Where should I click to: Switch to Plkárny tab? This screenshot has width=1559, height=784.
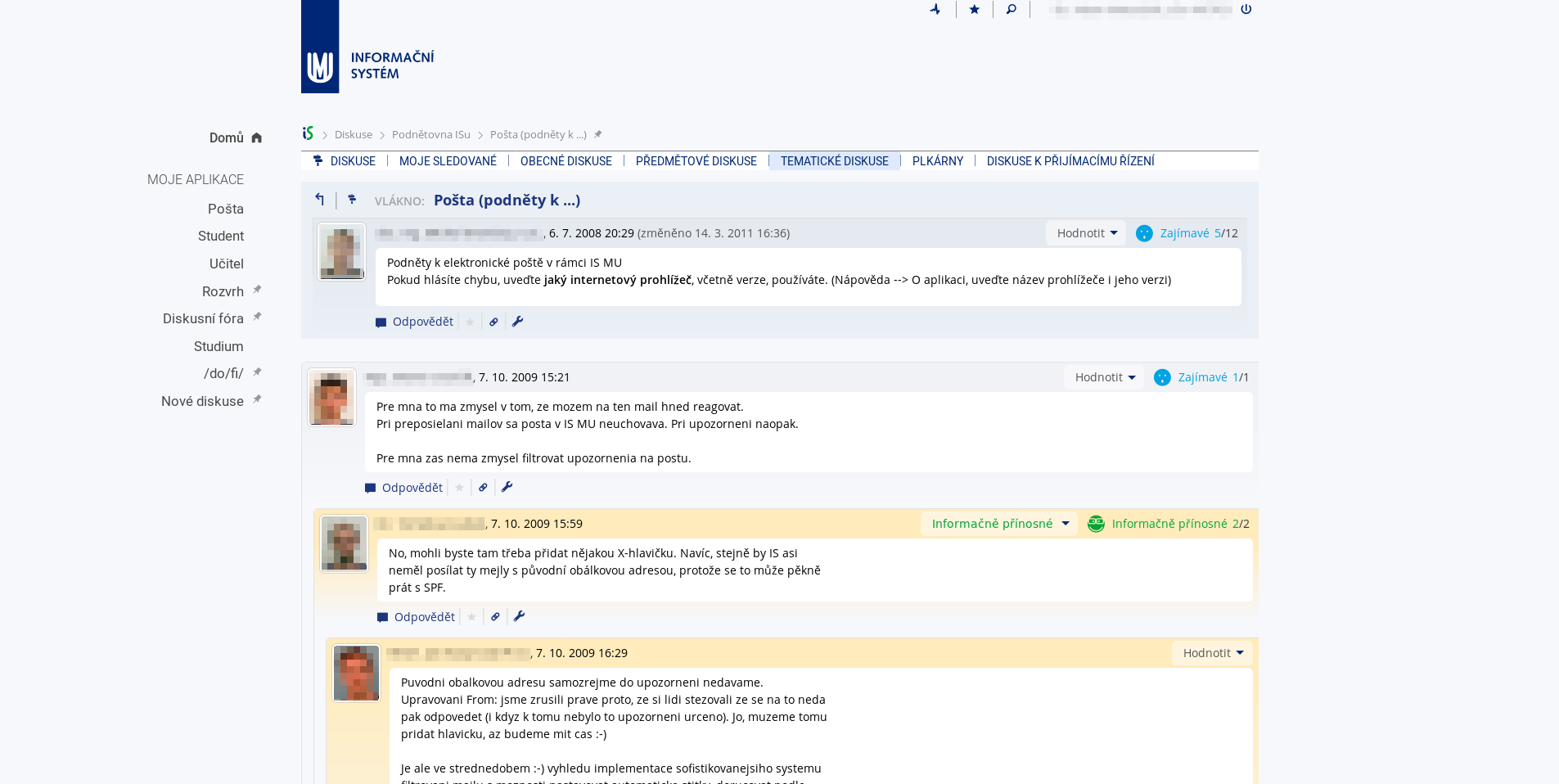click(x=937, y=161)
